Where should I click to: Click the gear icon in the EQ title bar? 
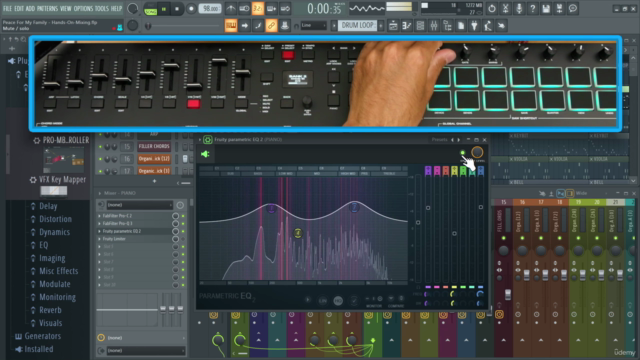[x=207, y=140]
